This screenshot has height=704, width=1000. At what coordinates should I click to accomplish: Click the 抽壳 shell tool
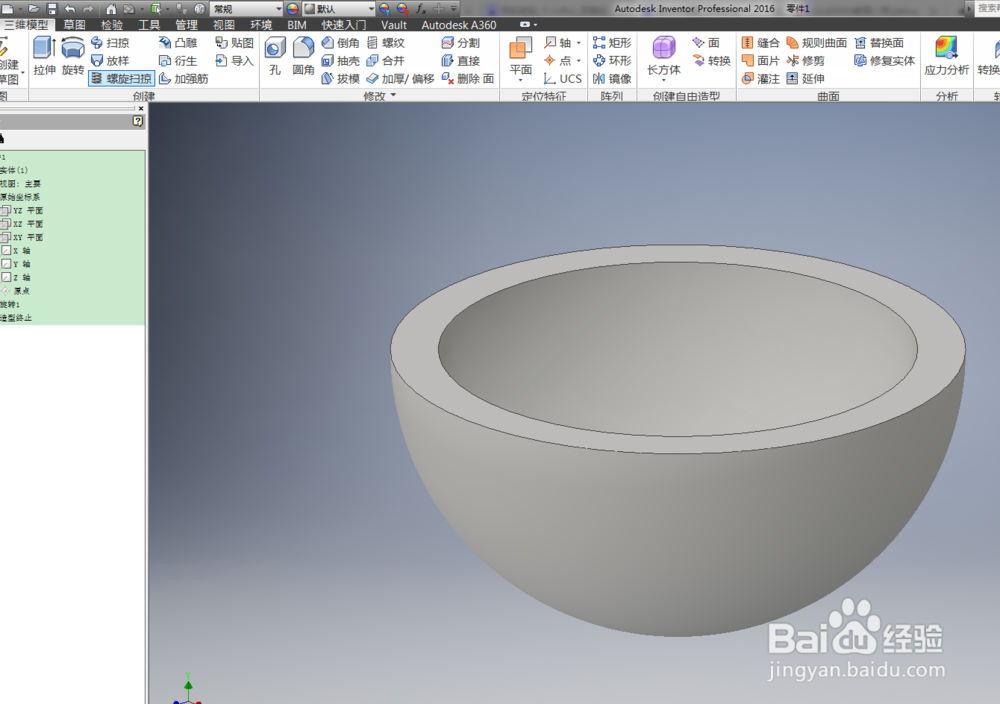[x=341, y=61]
